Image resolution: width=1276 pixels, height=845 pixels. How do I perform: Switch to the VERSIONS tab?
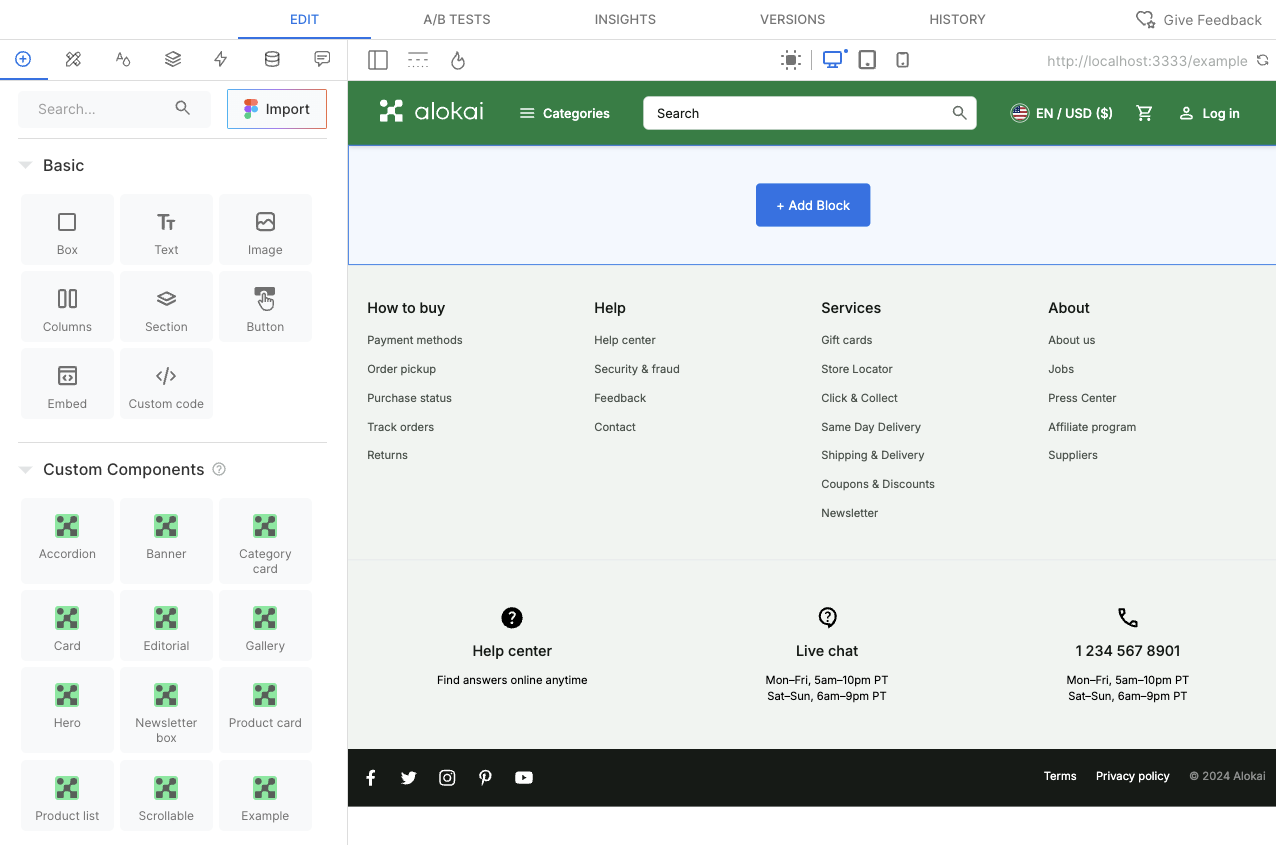[x=793, y=19]
